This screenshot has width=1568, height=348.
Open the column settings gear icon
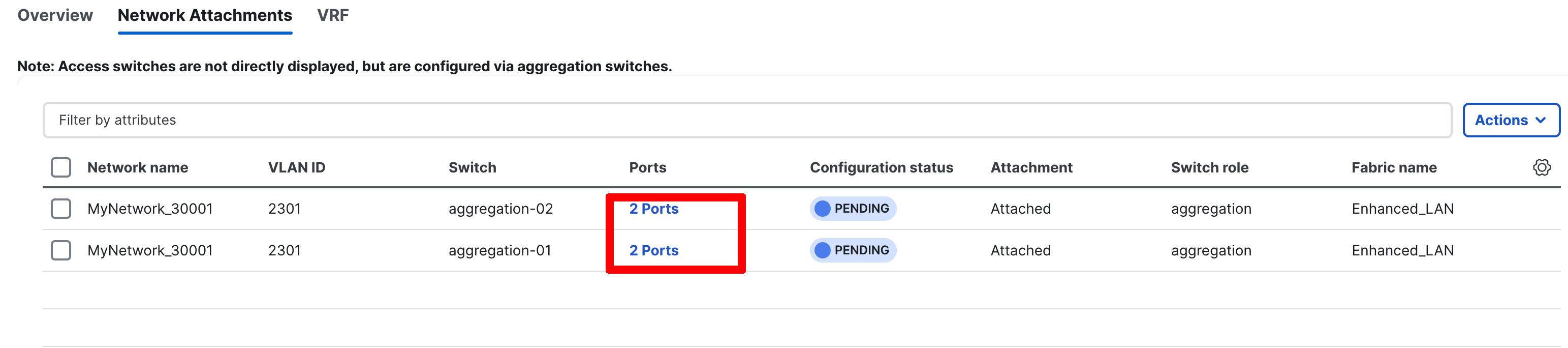click(1542, 167)
